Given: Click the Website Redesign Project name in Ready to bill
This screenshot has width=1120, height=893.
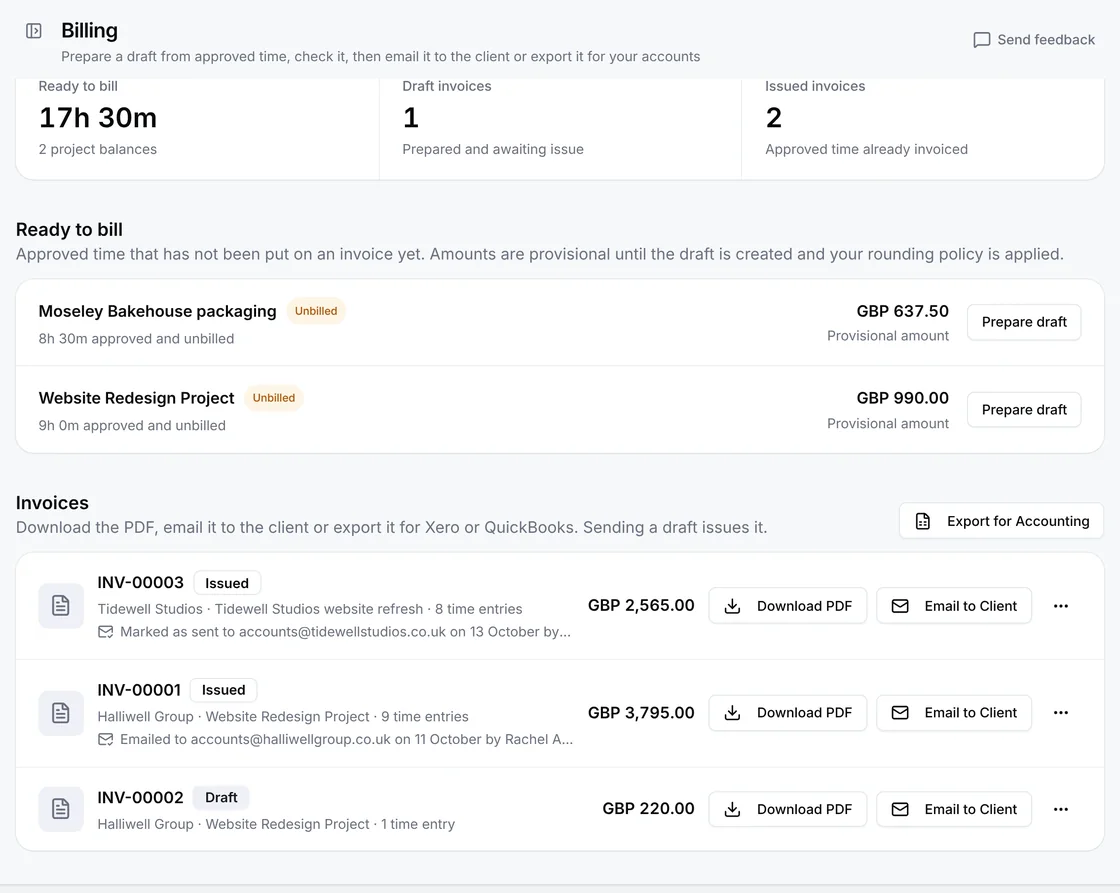Looking at the screenshot, I should point(136,398).
